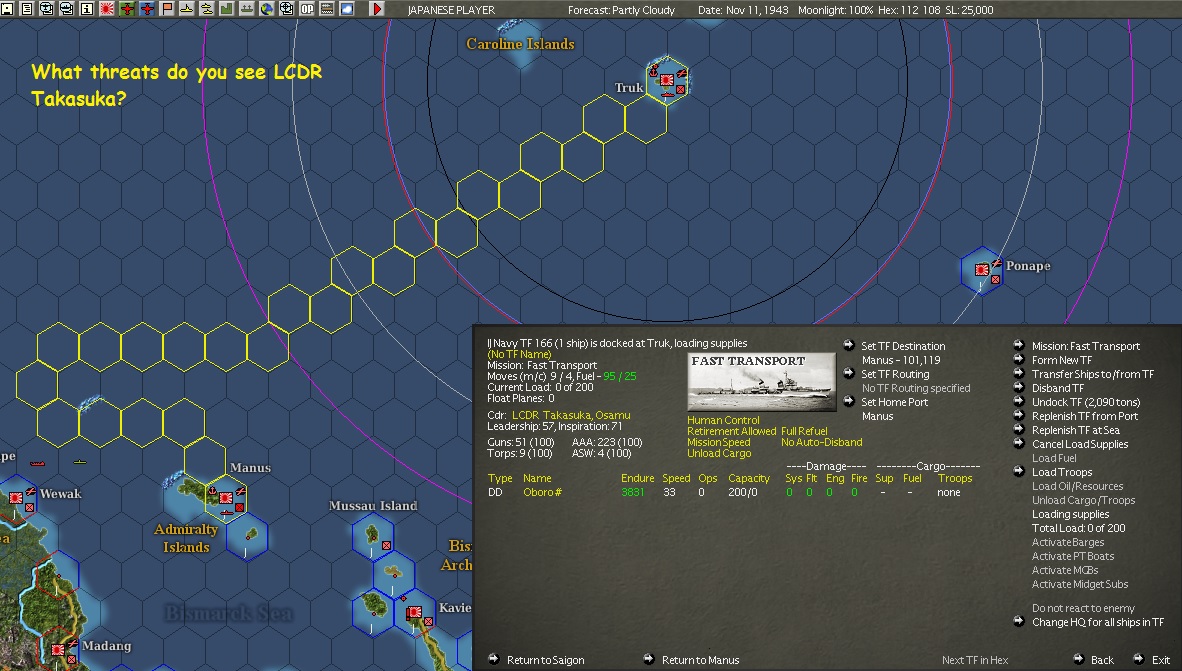Screen dimensions: 1182x671
Task: Click the orange flag toolbar icon
Action: [x=167, y=9]
